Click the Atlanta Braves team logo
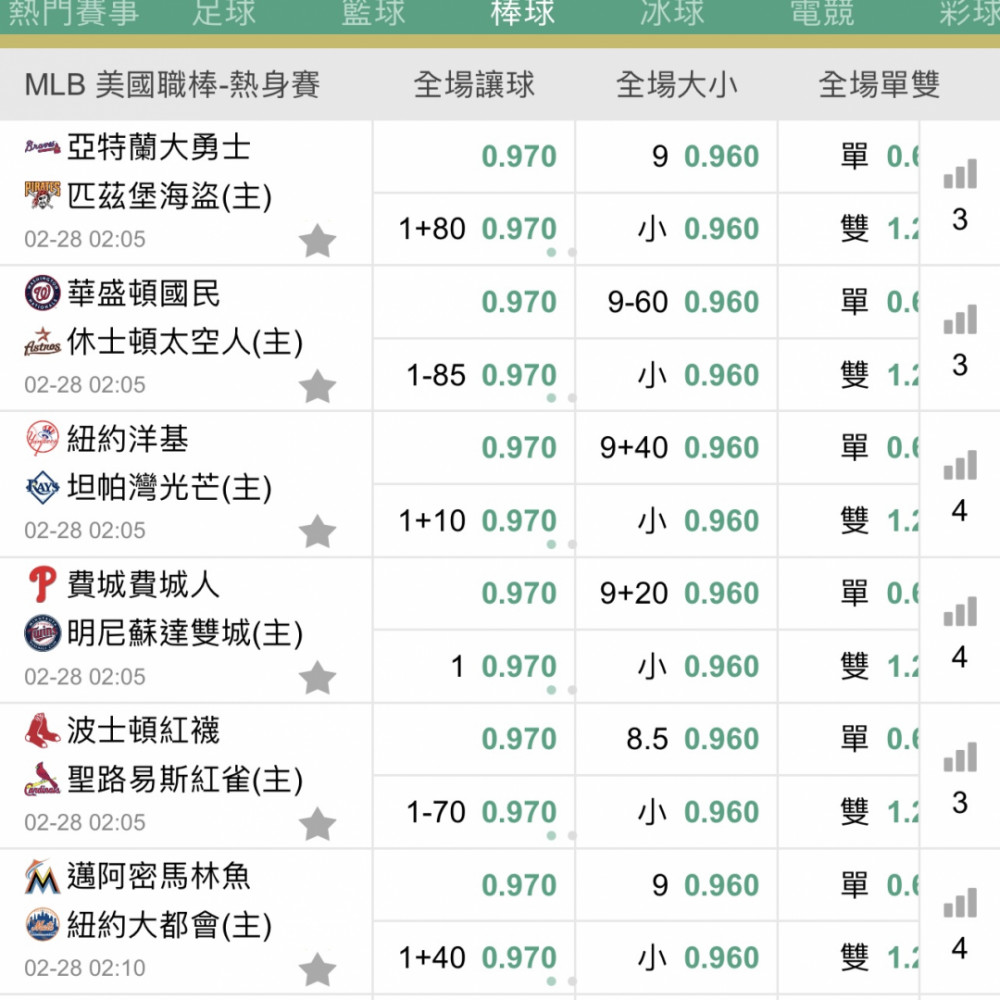Viewport: 1000px width, 1000px height. (43, 147)
